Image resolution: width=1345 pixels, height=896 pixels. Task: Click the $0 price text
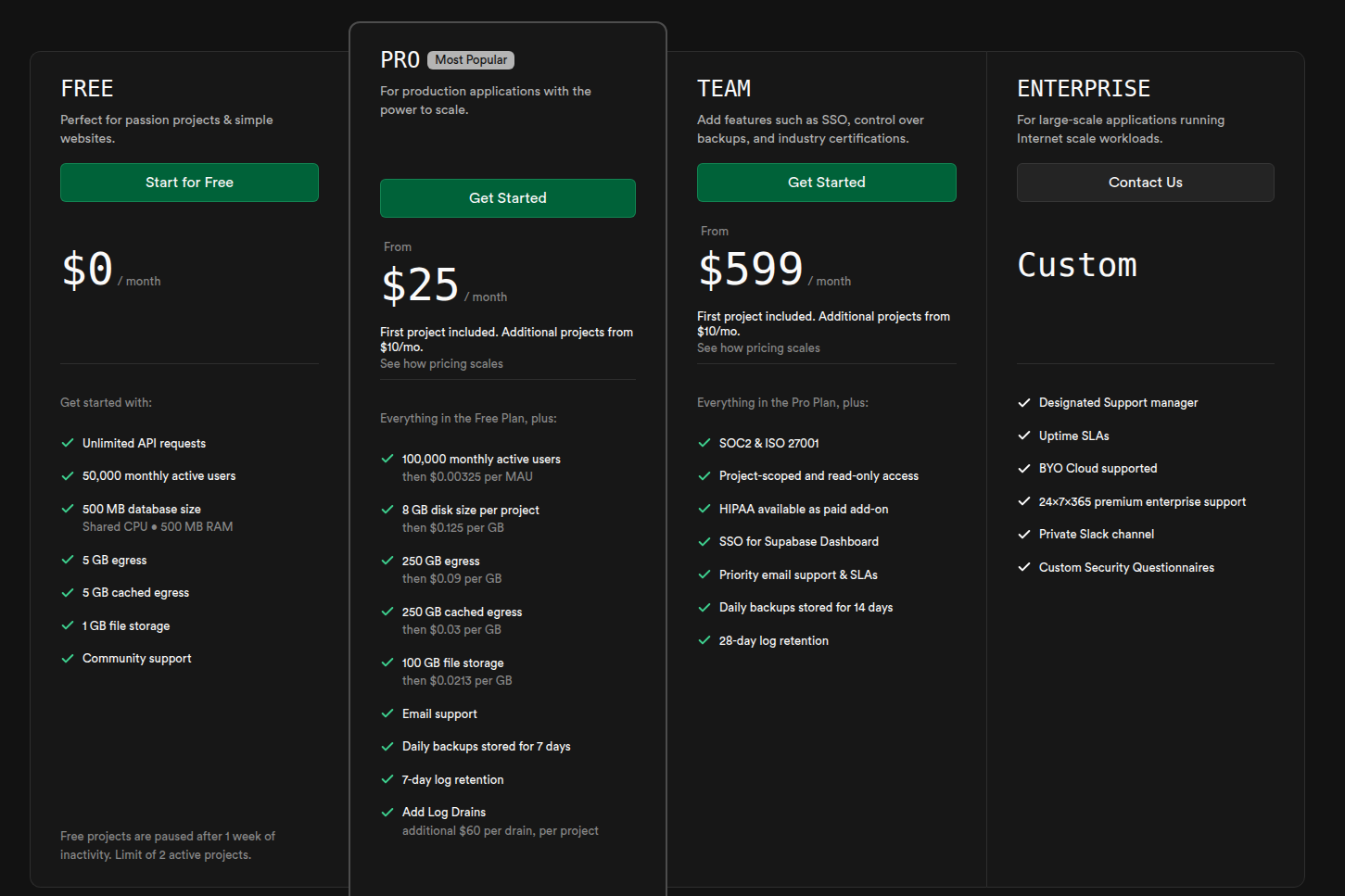[87, 270]
